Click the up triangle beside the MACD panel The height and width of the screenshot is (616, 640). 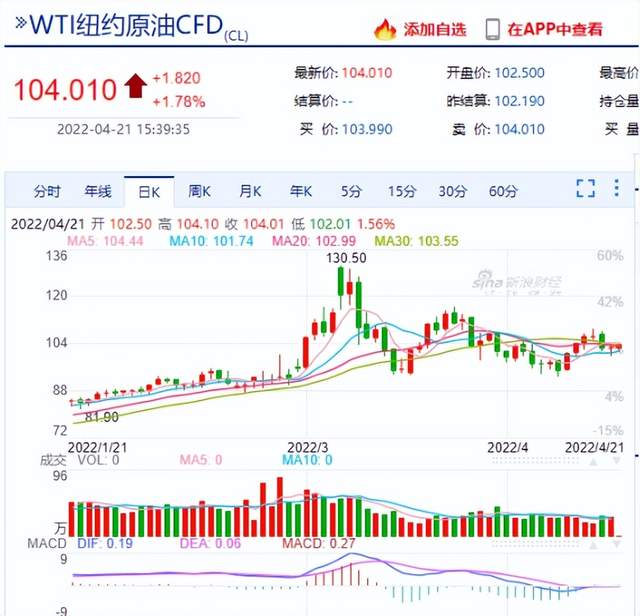(x=593, y=545)
